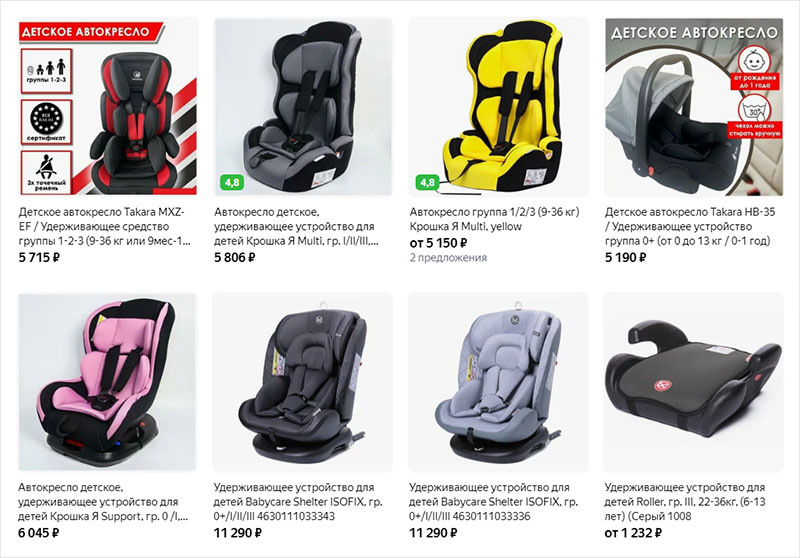
Task: Click the 4,8 rating badge on yellow seat
Action: click(428, 182)
